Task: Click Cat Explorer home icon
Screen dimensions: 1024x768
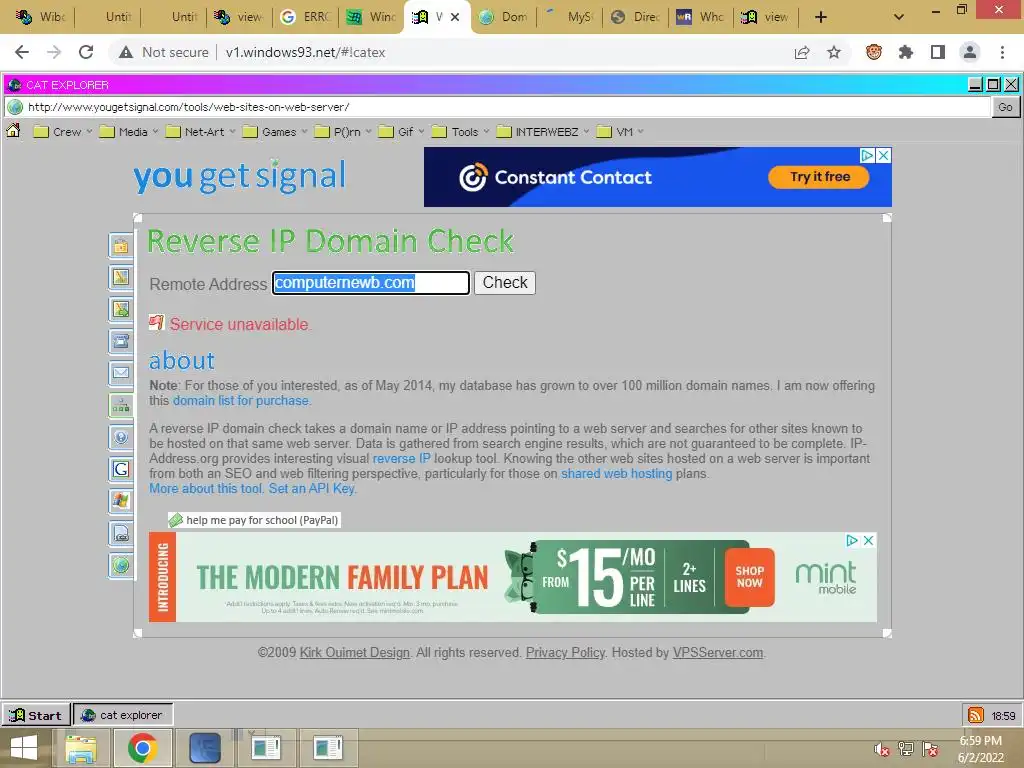Action: point(13,131)
